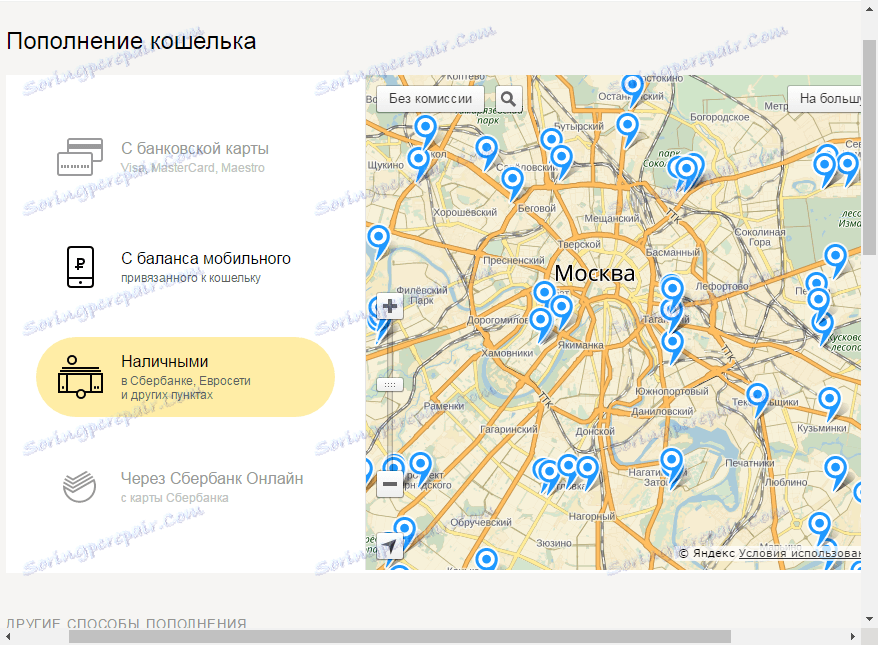Select the cash payment option Наличными
The height and width of the screenshot is (645, 878).
click(185, 377)
